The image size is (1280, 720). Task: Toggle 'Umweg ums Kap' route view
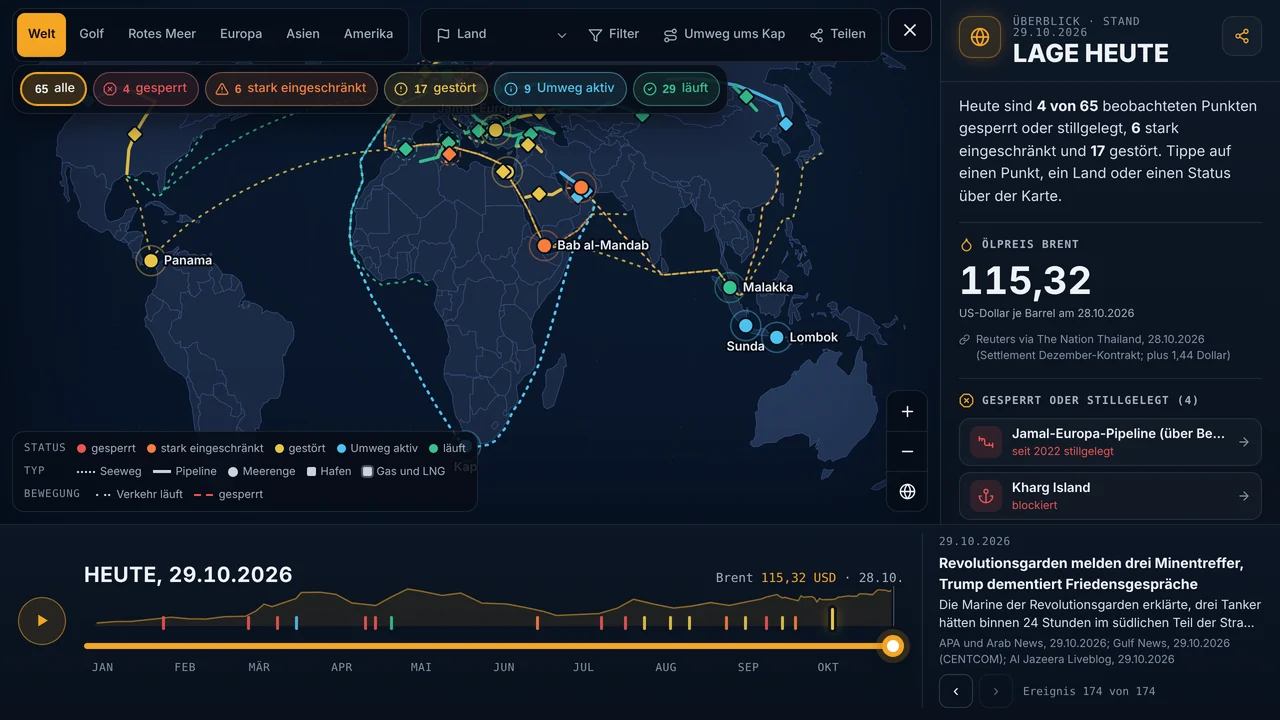pyautogui.click(x=724, y=34)
